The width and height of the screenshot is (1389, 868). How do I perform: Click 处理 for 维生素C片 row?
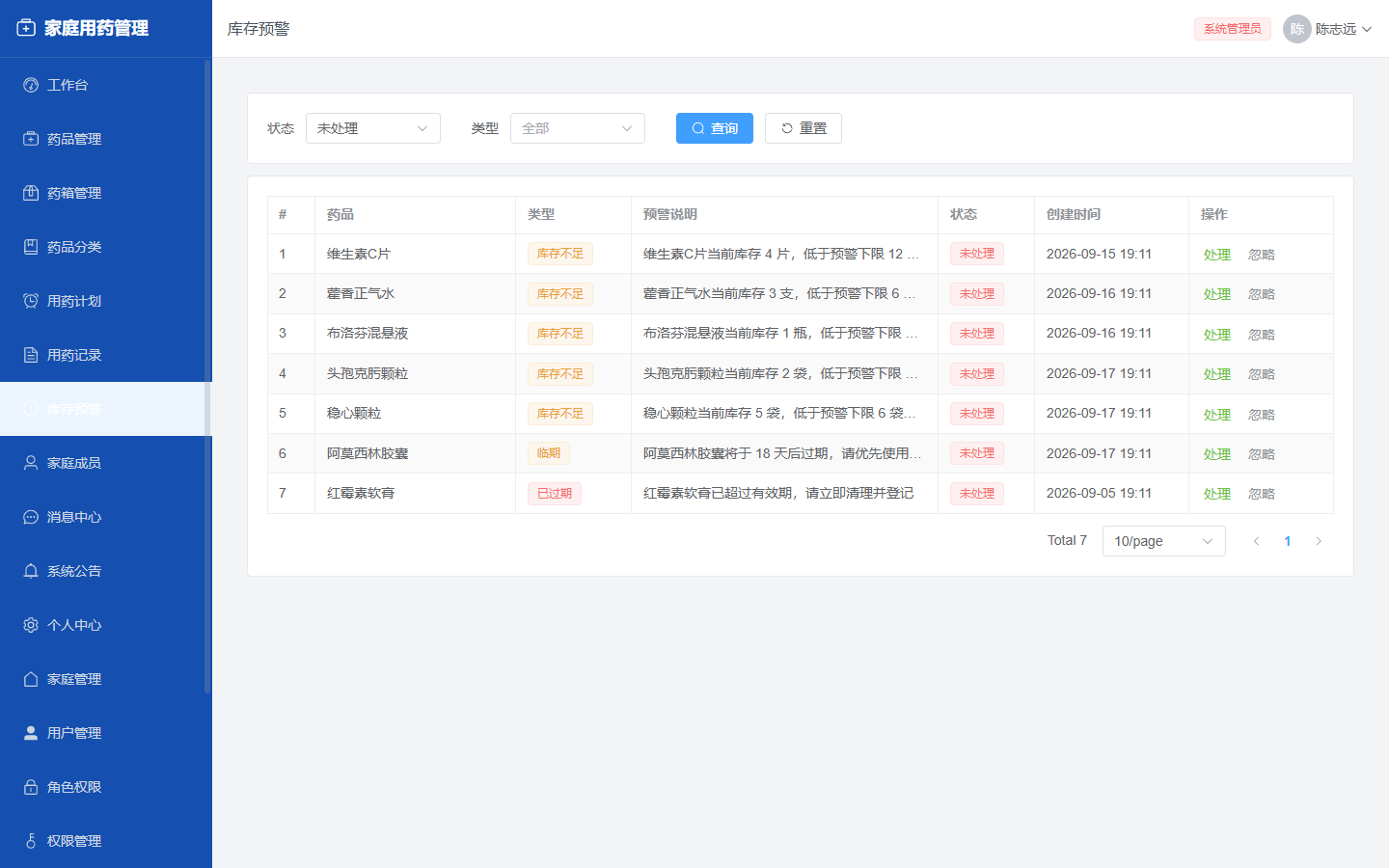[1217, 255]
